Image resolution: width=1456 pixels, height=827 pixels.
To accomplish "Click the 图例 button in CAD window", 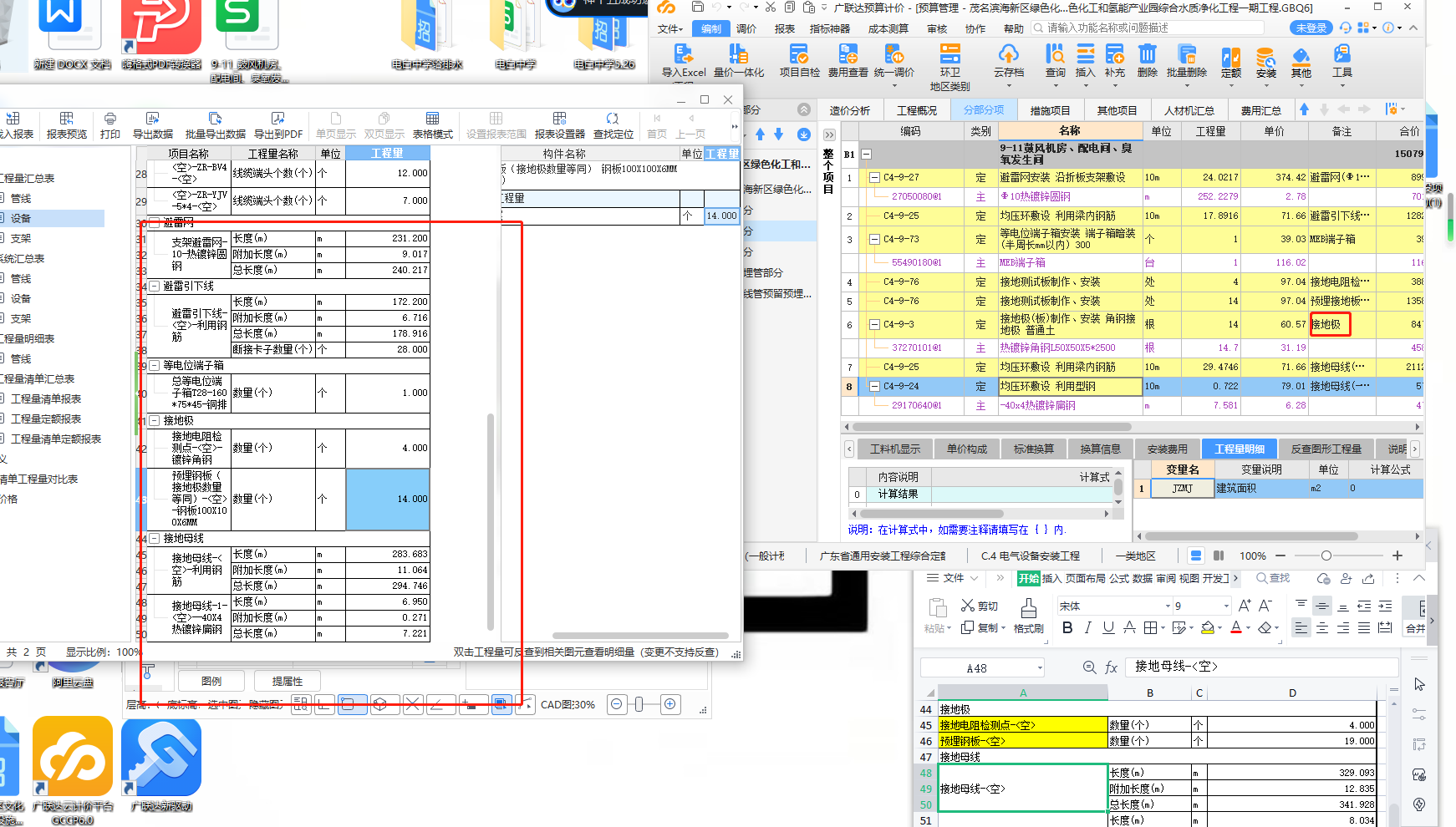I will click(x=211, y=681).
